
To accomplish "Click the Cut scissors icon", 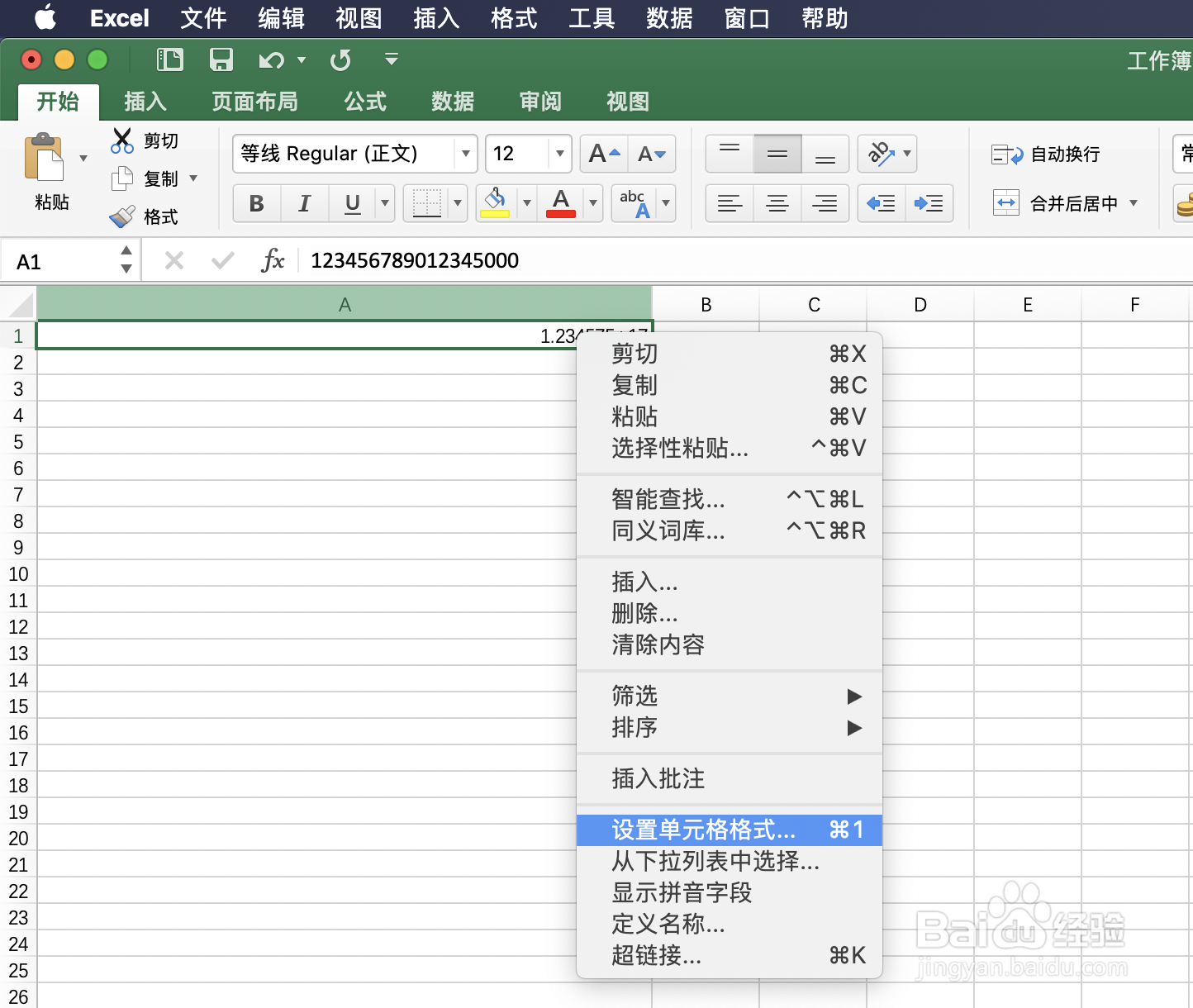I will 122,140.
